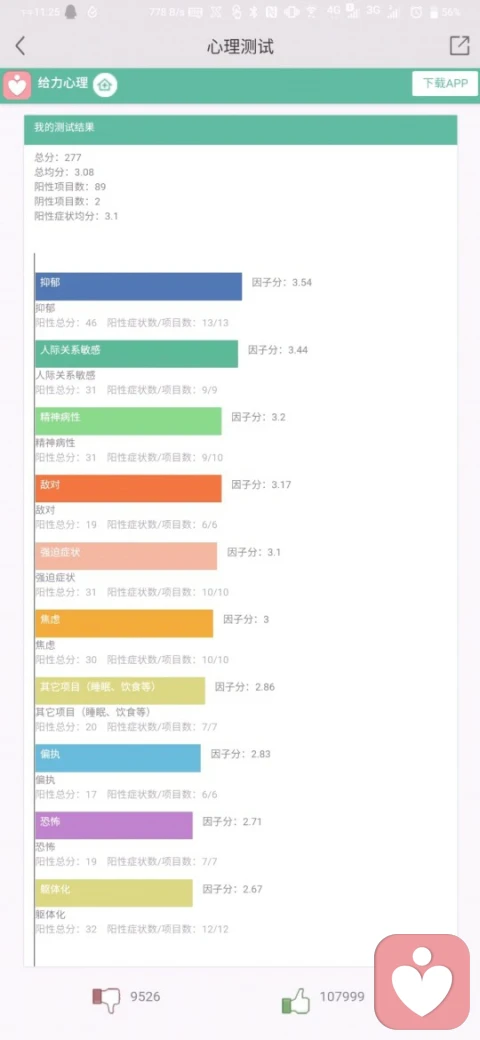Tap the 心理测试 page title

(x=240, y=46)
